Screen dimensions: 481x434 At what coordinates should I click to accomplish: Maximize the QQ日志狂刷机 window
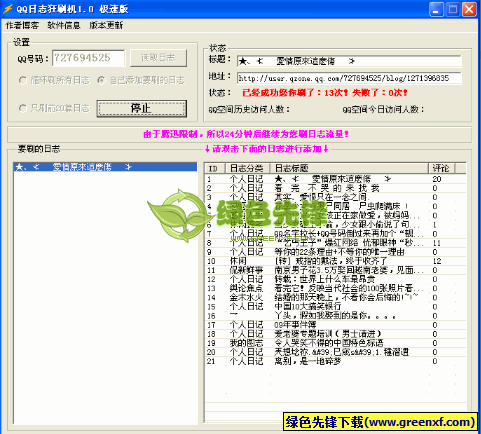click(453, 9)
